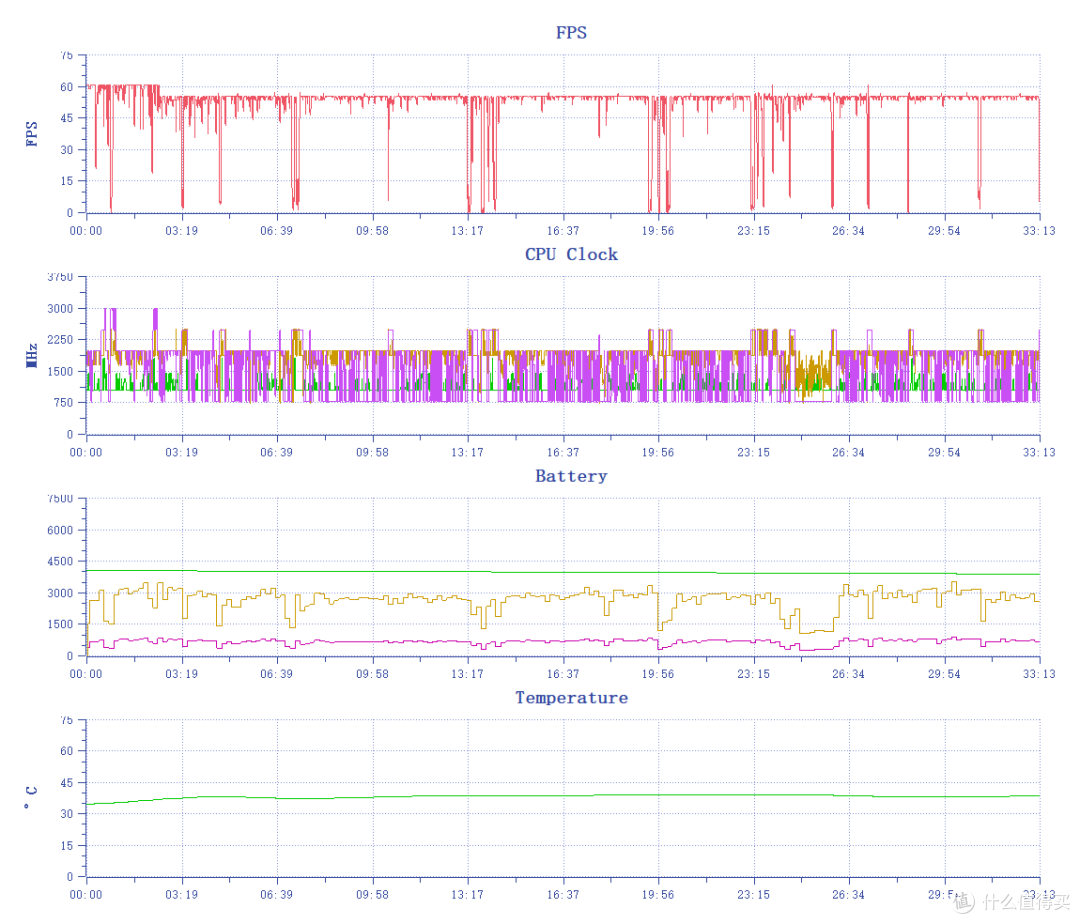Click the 60 tick on FPS axis

click(x=66, y=87)
